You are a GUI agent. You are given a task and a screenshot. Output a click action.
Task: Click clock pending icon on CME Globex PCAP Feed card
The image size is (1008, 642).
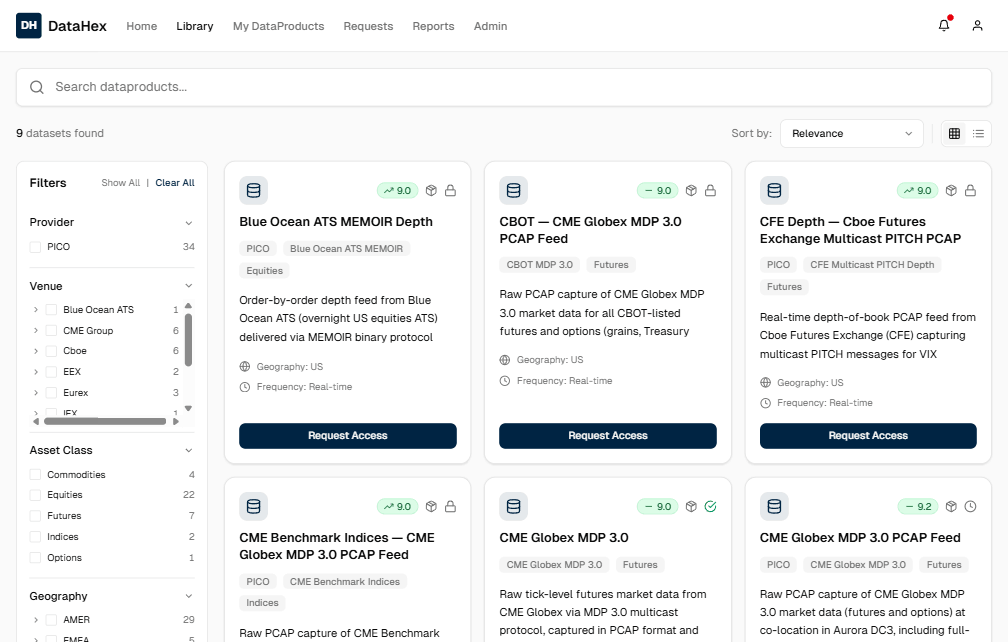point(971,506)
